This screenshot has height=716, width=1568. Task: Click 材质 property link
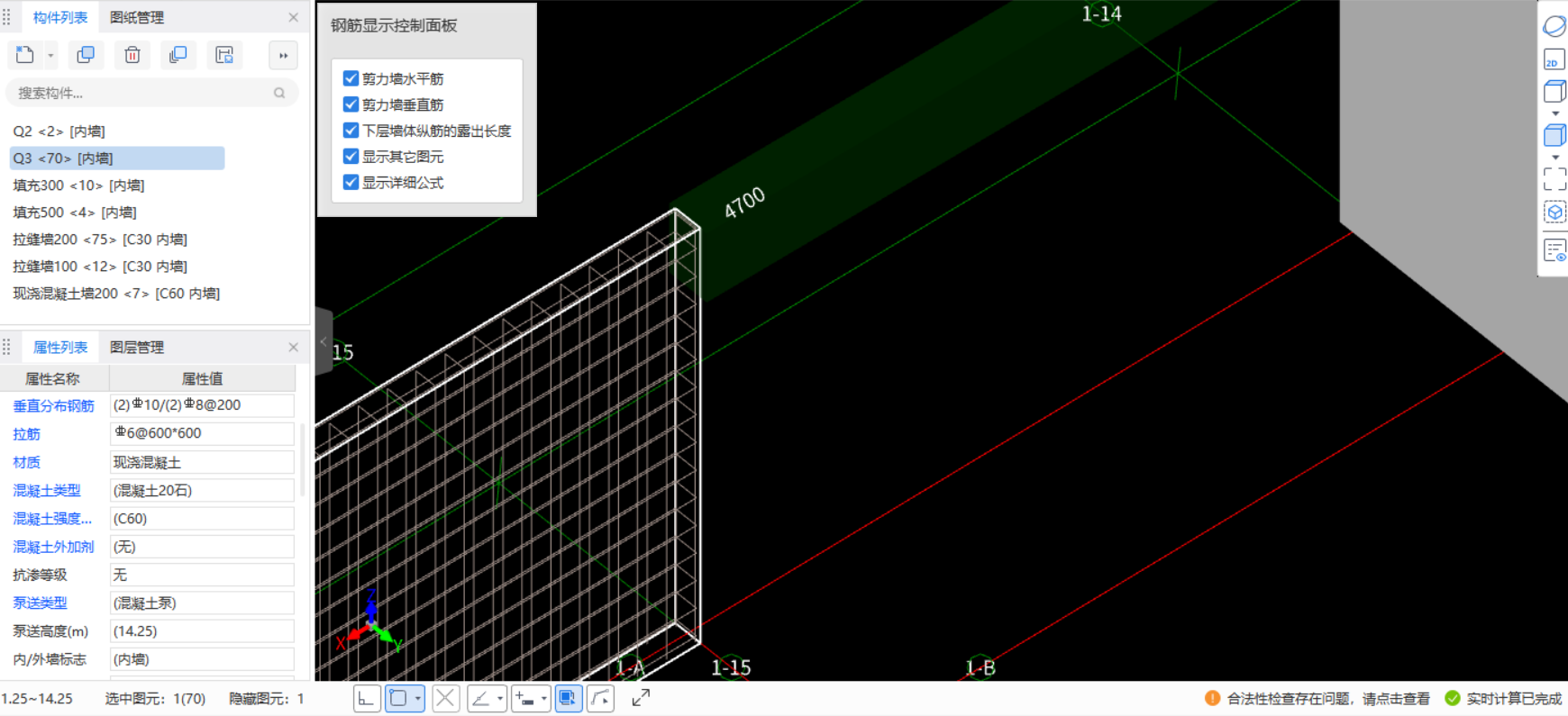(x=26, y=462)
